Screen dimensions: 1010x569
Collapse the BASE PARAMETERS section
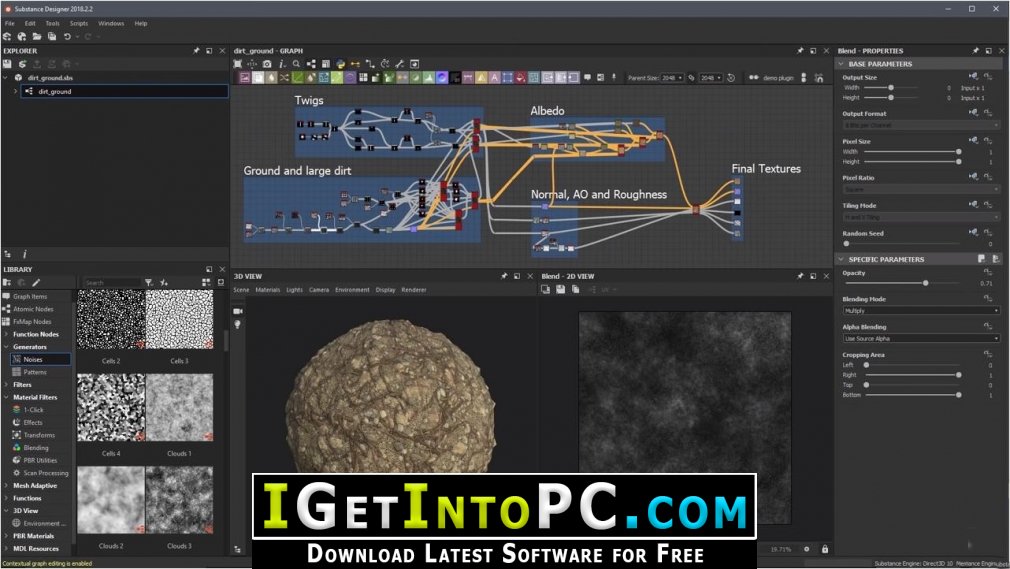click(x=841, y=64)
